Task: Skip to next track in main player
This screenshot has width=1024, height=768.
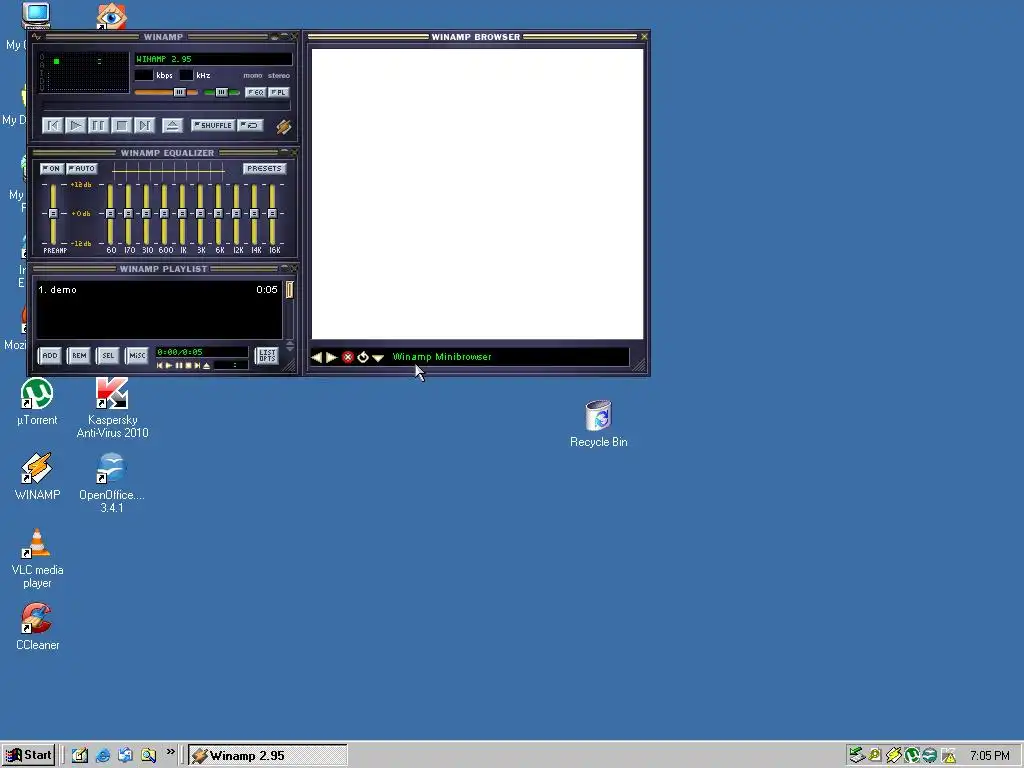Action: tap(144, 125)
